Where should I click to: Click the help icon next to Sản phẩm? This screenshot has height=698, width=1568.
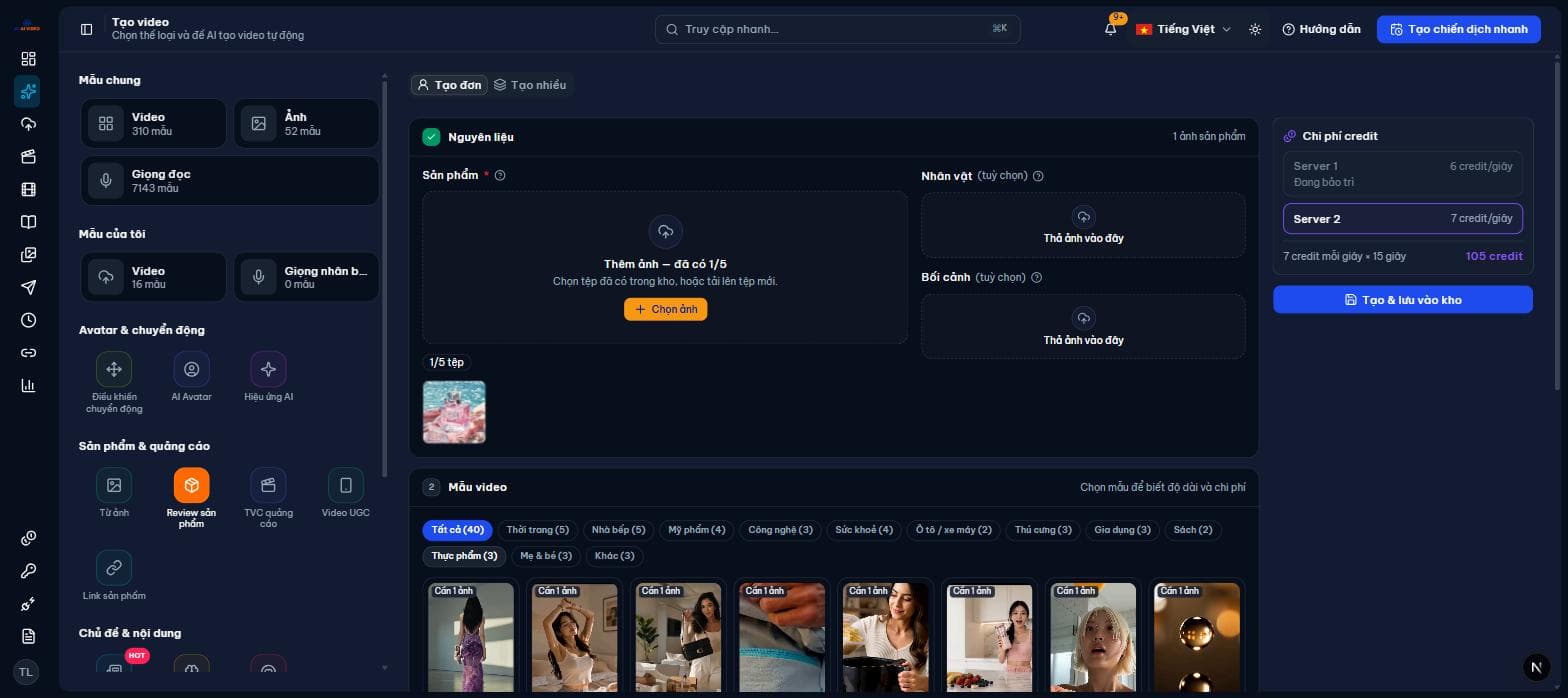click(x=500, y=175)
